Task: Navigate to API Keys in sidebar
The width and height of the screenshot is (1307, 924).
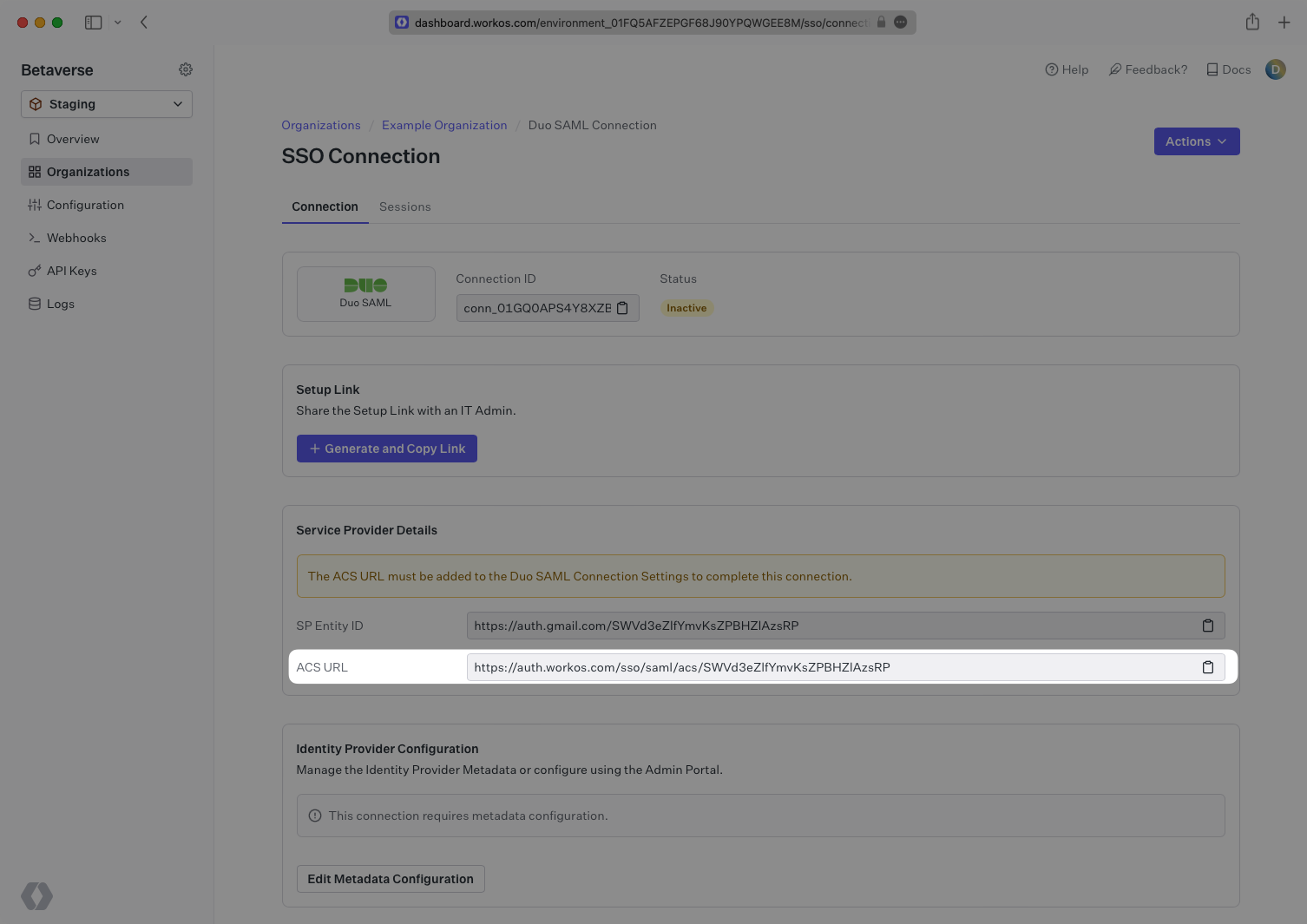Action: point(71,271)
